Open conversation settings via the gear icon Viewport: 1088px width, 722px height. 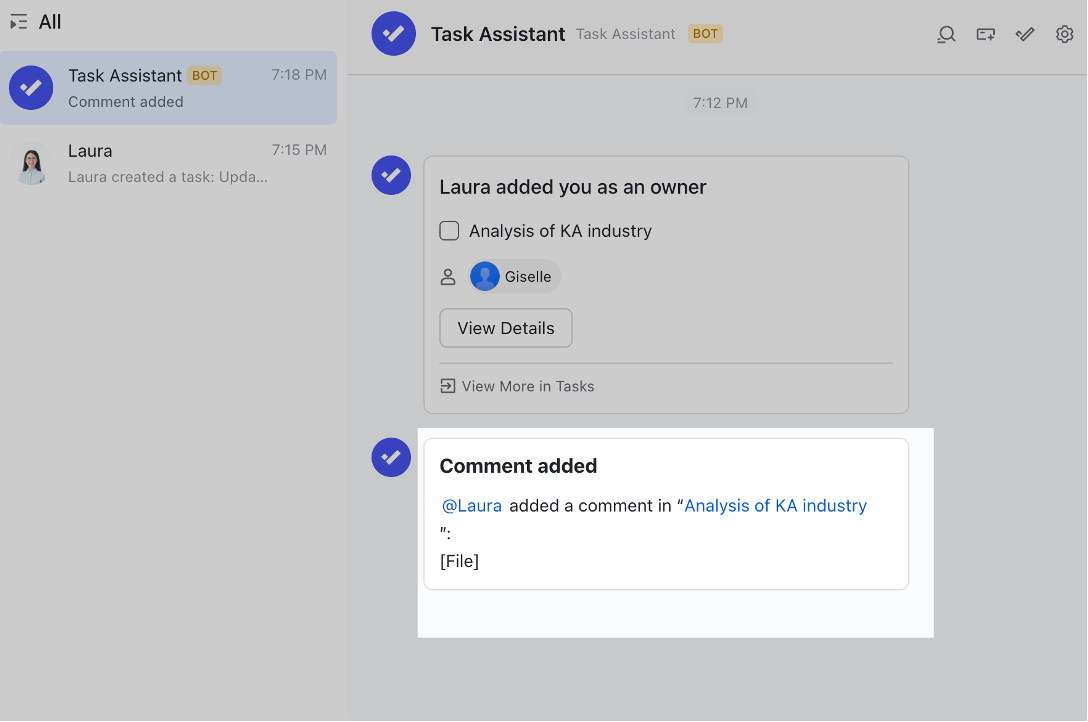tap(1064, 33)
